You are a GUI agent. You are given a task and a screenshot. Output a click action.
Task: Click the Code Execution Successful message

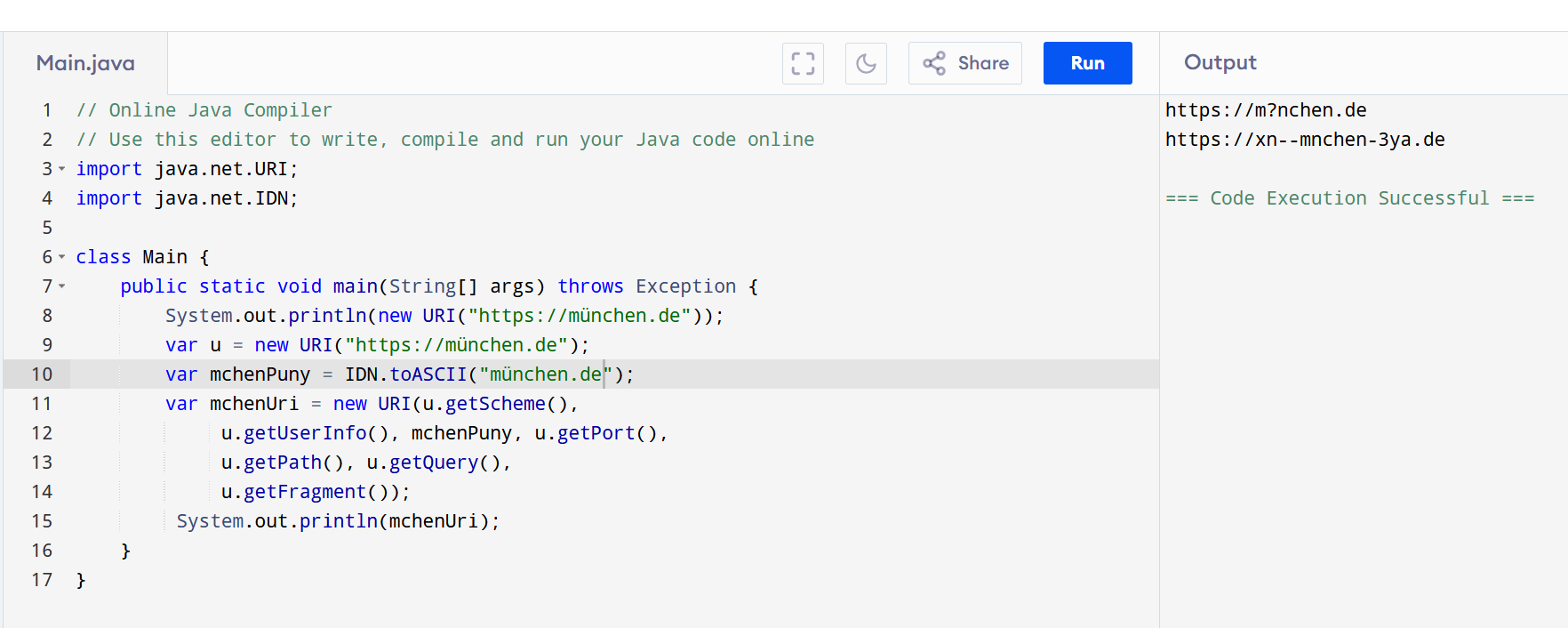(x=1349, y=198)
